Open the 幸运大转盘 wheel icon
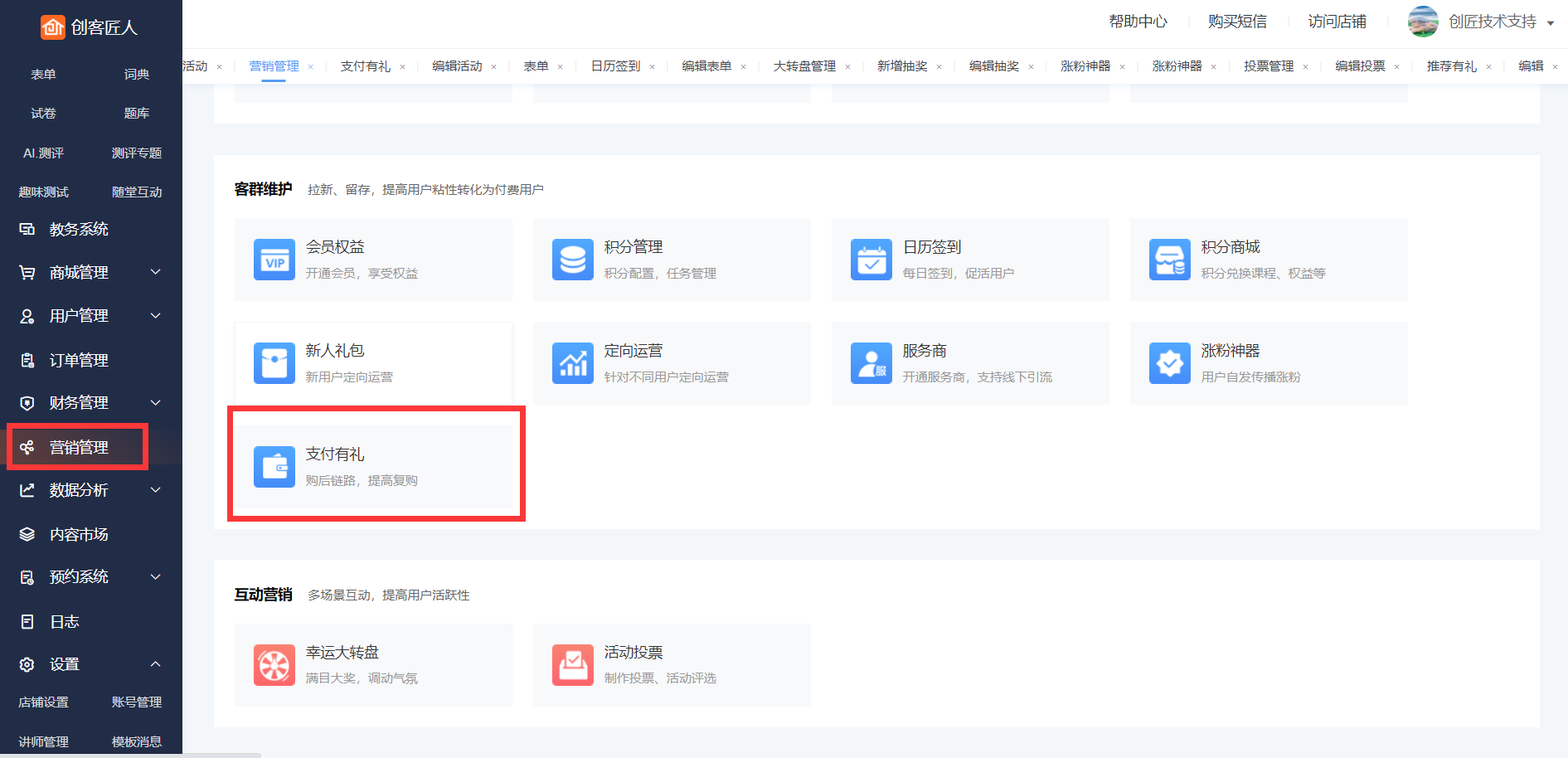This screenshot has height=758, width=1568. 274,665
